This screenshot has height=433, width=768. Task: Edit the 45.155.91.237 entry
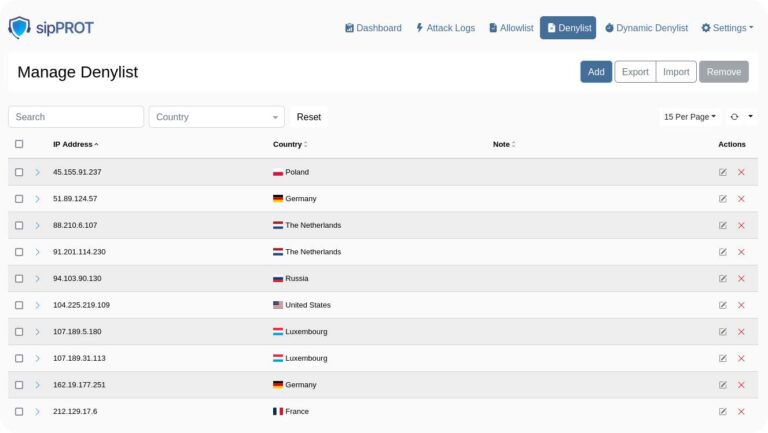coord(722,172)
